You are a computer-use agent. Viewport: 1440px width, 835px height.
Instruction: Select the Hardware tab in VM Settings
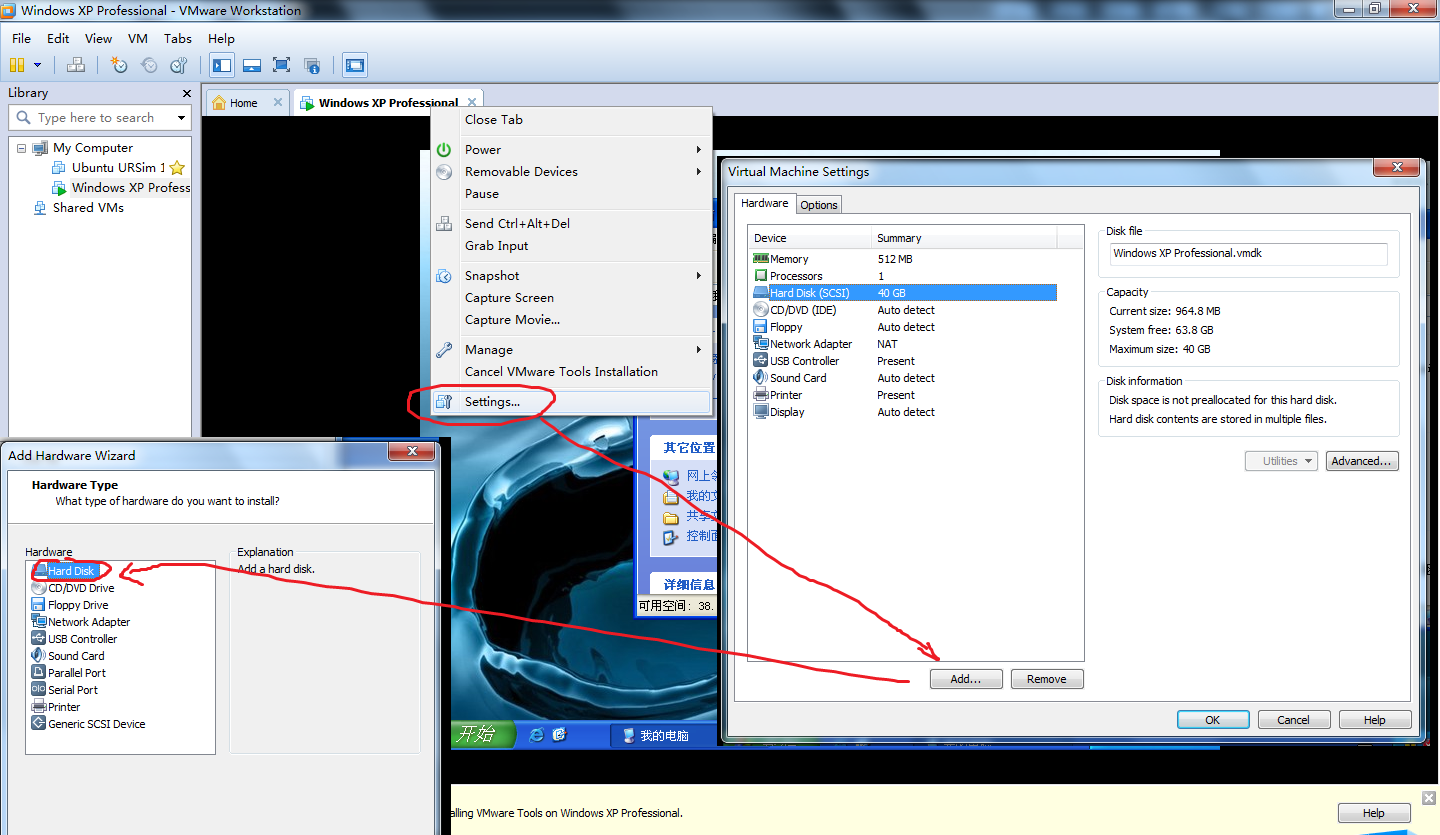pyautogui.click(x=765, y=203)
